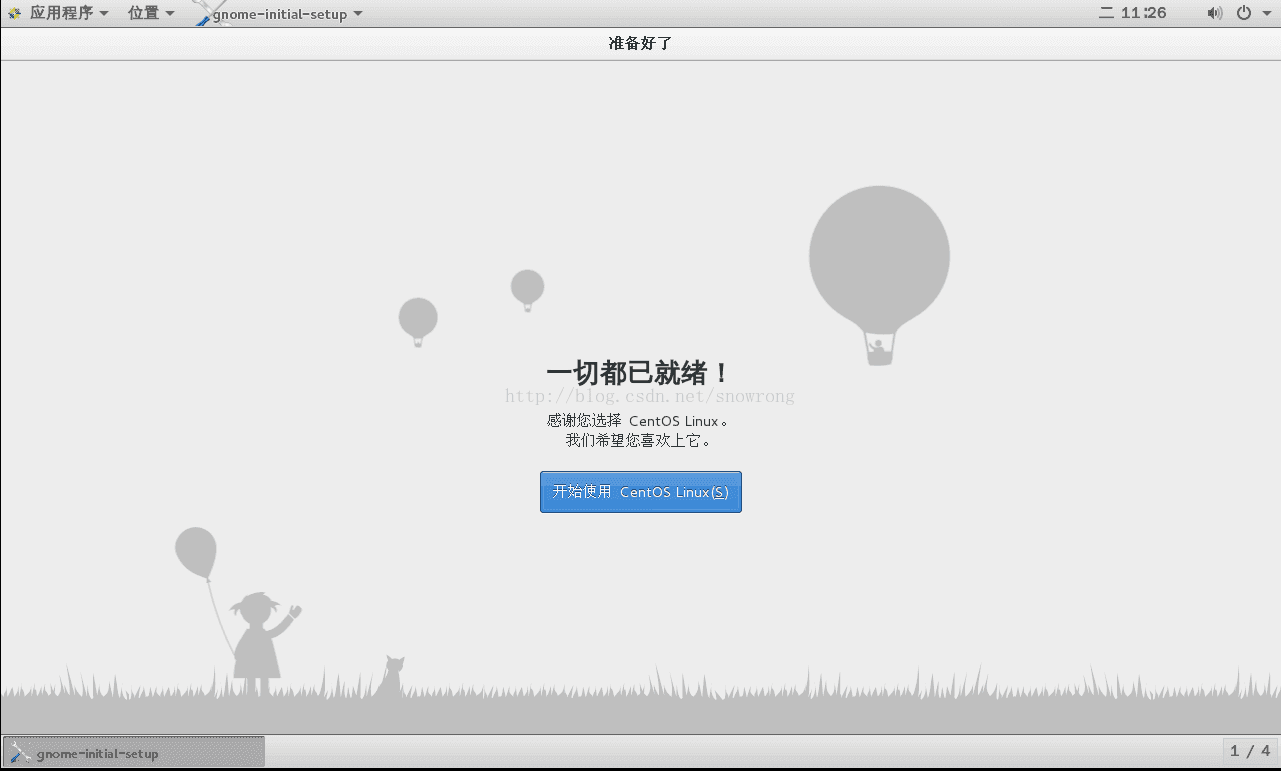Click the 1 / 4 workspace switcher
Screen dimensions: 1281x771
click(x=1250, y=751)
